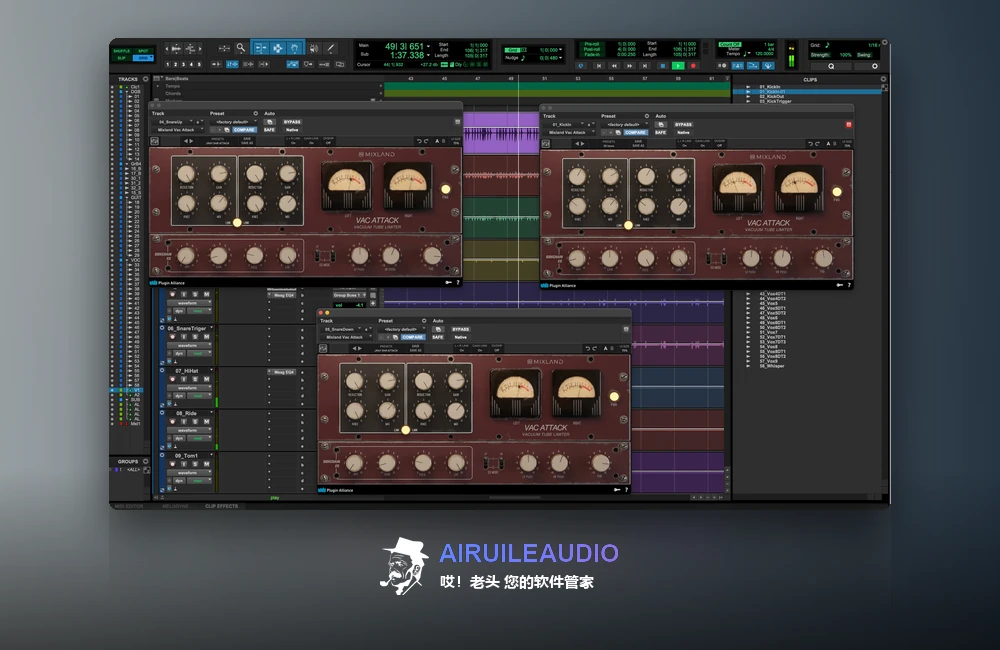Screen dimensions: 1000x650
Task: Click previous preset arrow in 01_KickIn plugin toolbar
Action: point(577,144)
